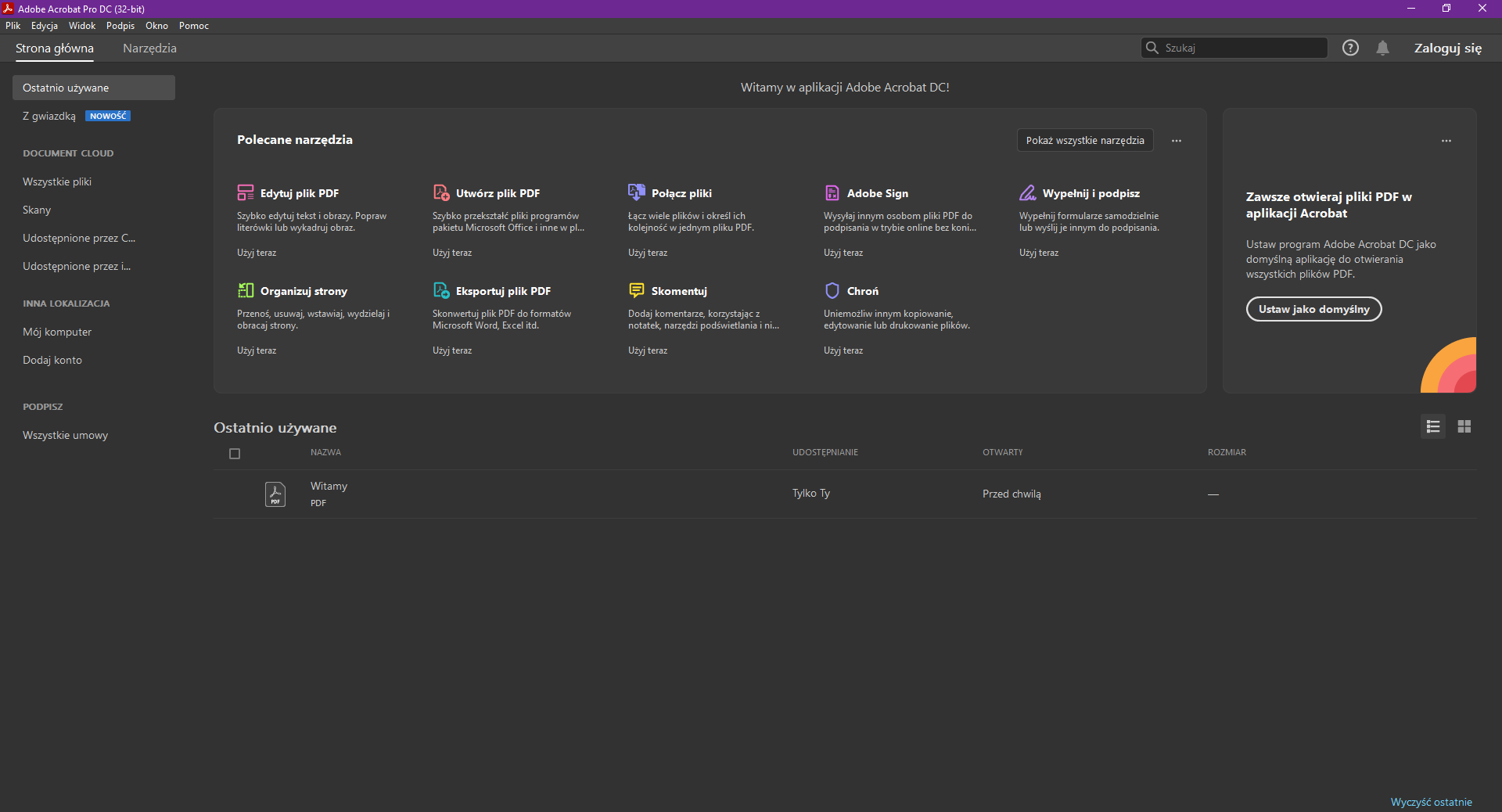Click the PDF file icon for Witamy
This screenshot has height=812, width=1502.
[275, 494]
